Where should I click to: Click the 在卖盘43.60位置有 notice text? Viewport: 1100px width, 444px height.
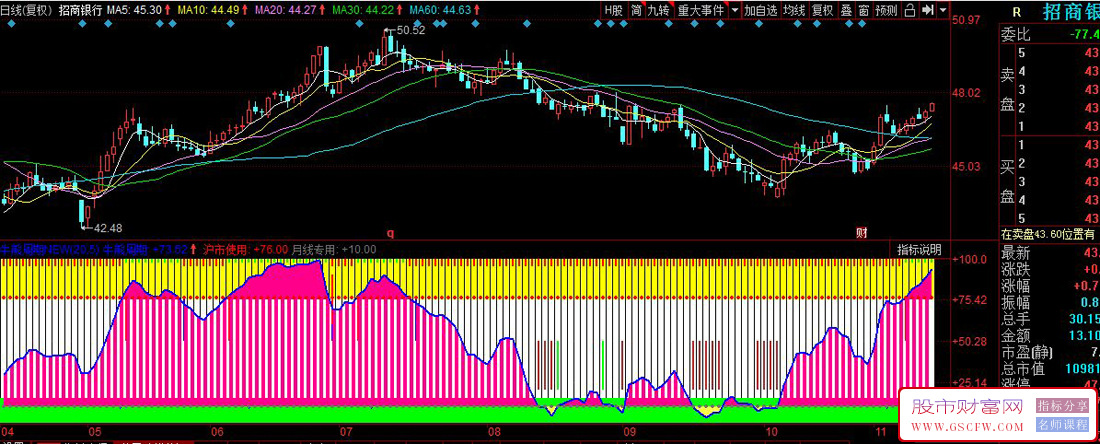[1048, 234]
